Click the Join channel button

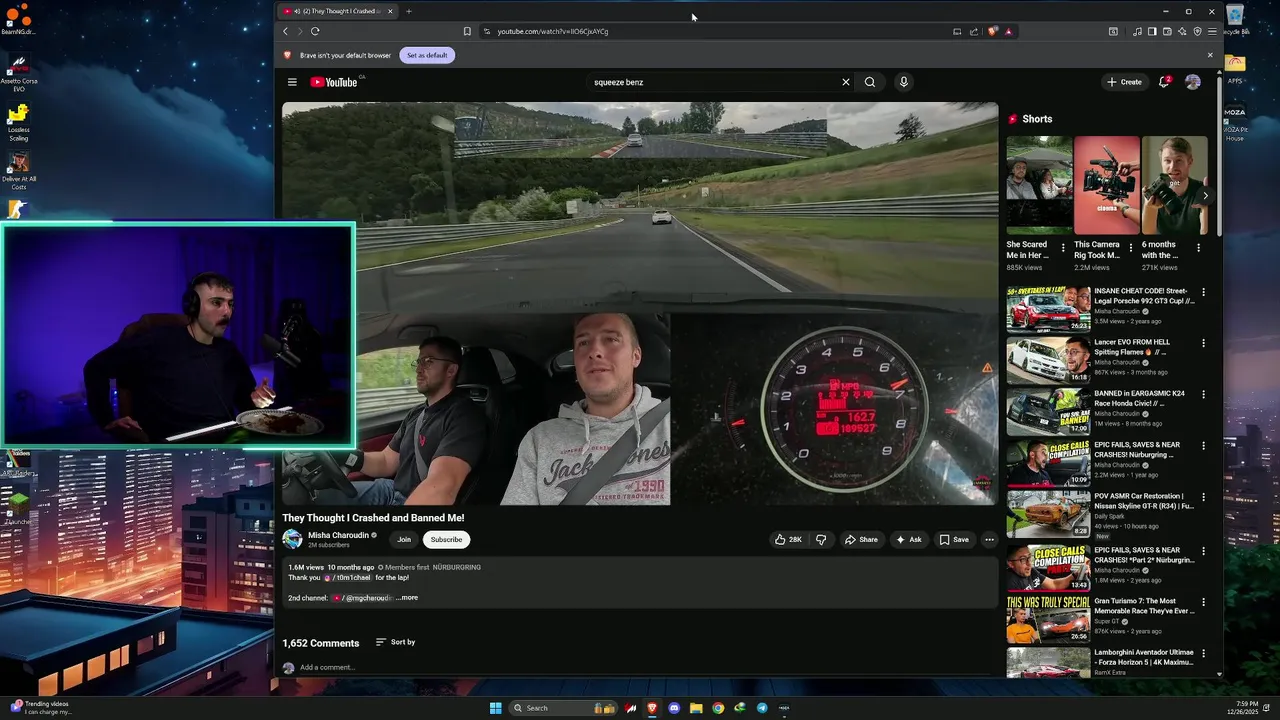tap(404, 539)
